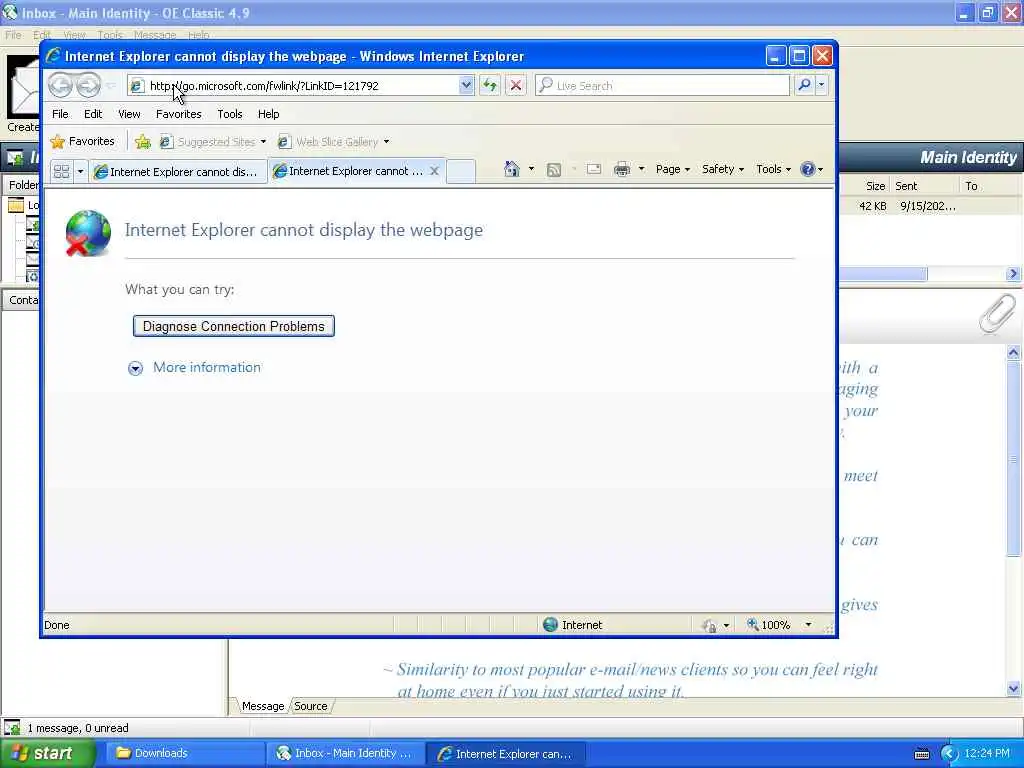Refresh the page with green arrows icon

[490, 85]
